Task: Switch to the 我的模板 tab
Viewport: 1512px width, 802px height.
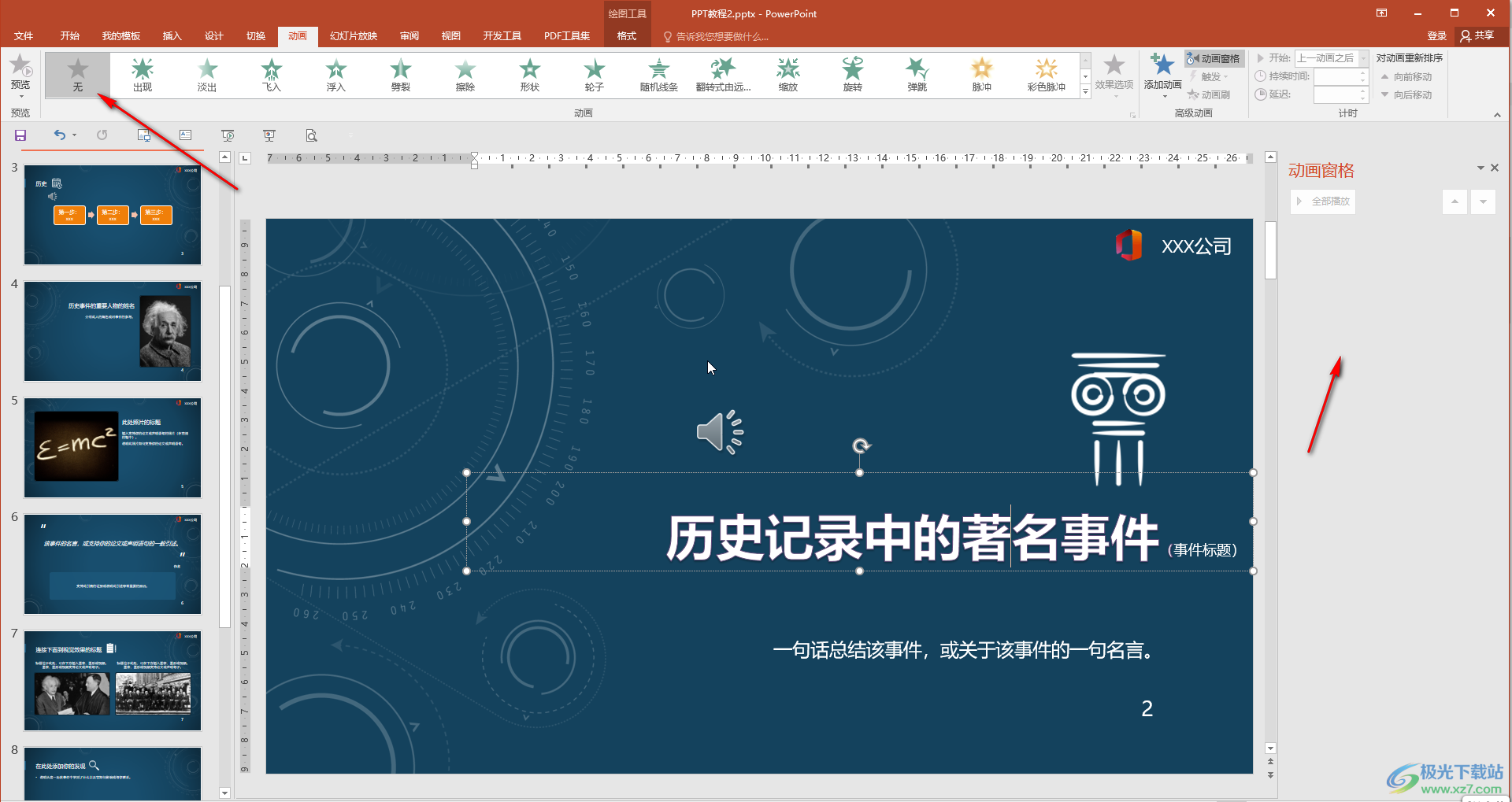Action: (121, 36)
